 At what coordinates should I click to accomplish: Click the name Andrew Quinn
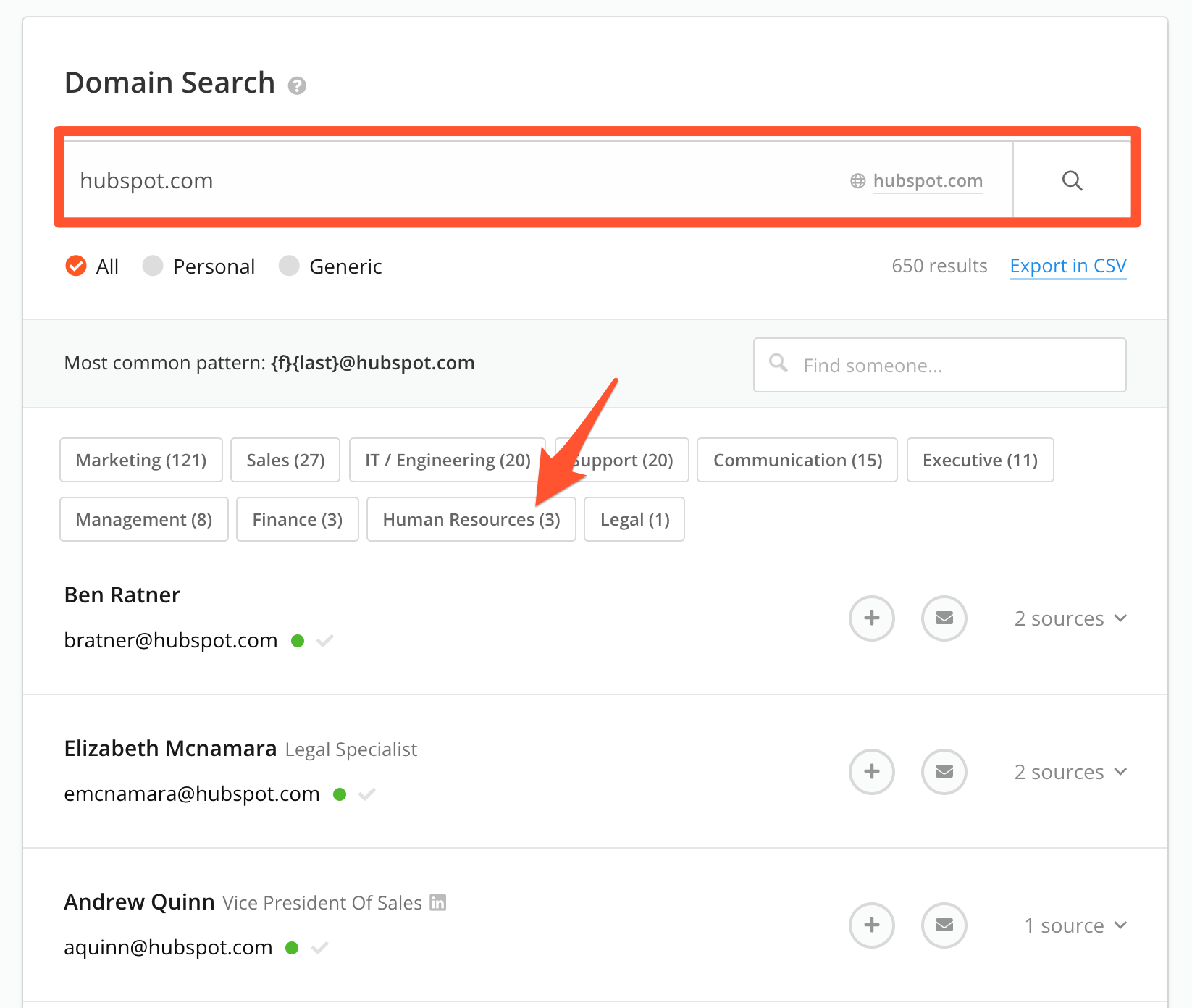[140, 902]
